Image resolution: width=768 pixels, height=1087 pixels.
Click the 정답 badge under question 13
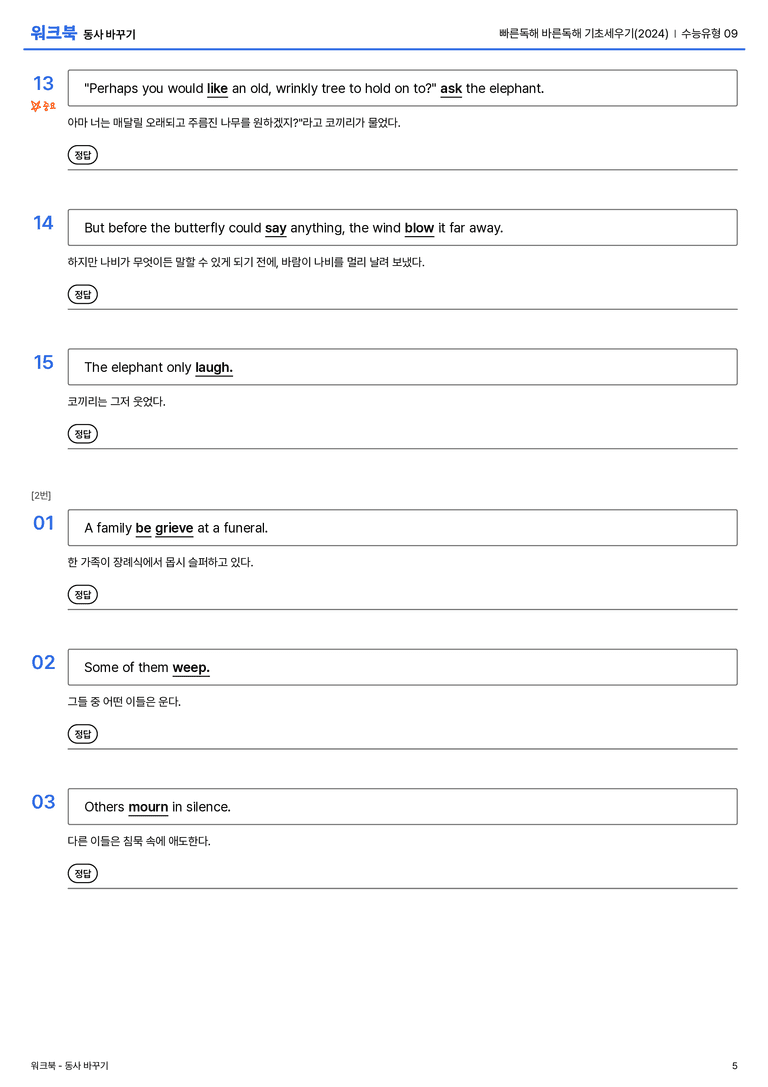[x=82, y=155]
